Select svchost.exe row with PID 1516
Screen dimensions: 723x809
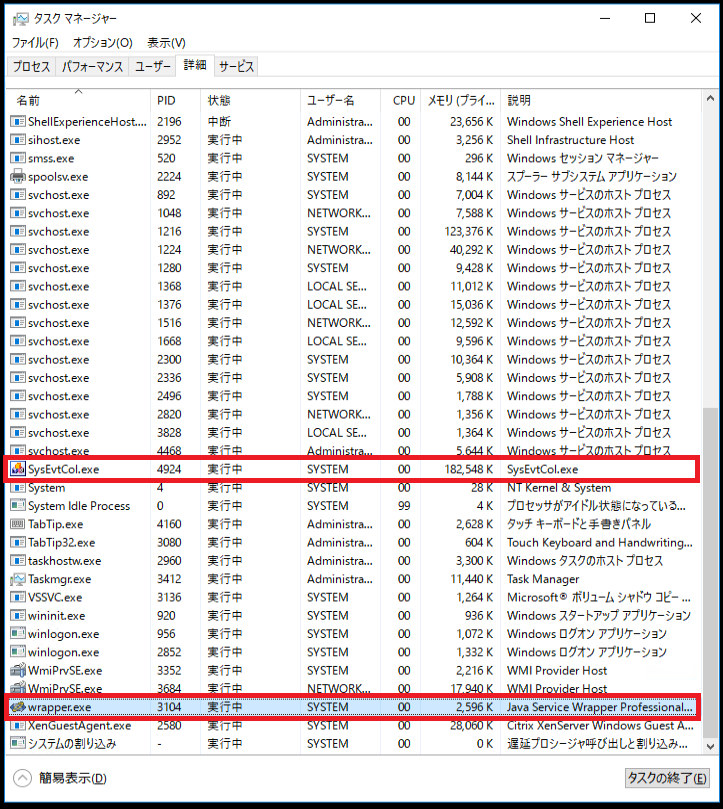354,323
